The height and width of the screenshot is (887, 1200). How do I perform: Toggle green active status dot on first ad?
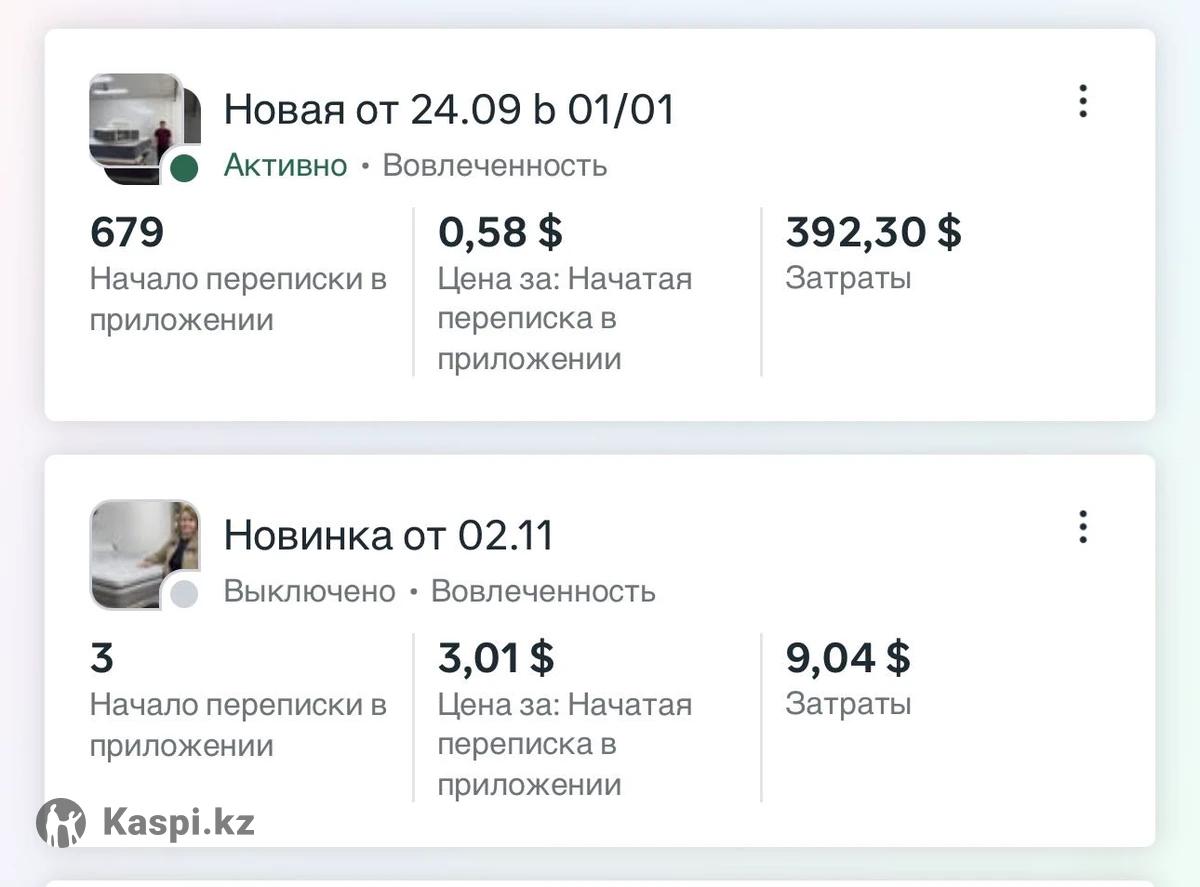click(183, 168)
